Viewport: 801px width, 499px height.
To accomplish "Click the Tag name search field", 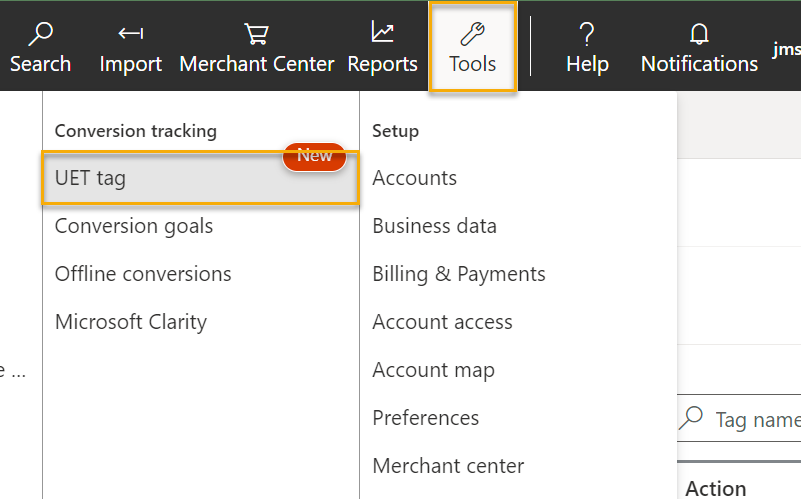I will point(757,419).
